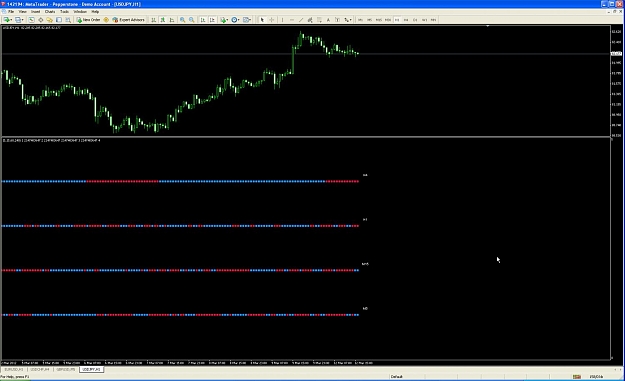Screen dimensions: 625x381
Task: Open the Indicators list dropdown
Action: (224, 20)
